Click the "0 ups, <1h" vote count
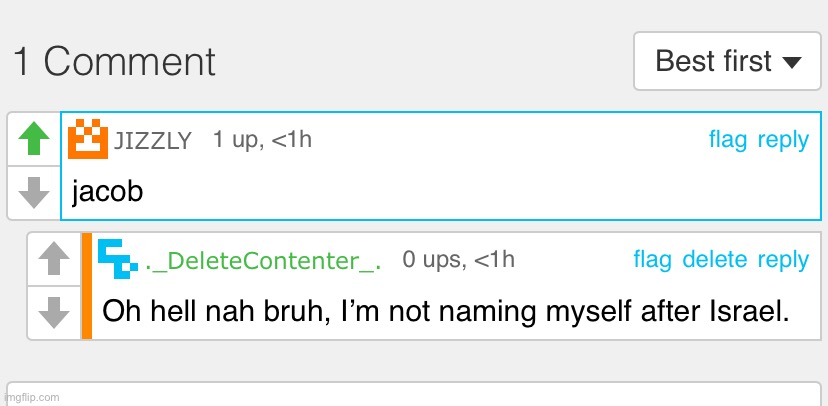 [x=458, y=259]
